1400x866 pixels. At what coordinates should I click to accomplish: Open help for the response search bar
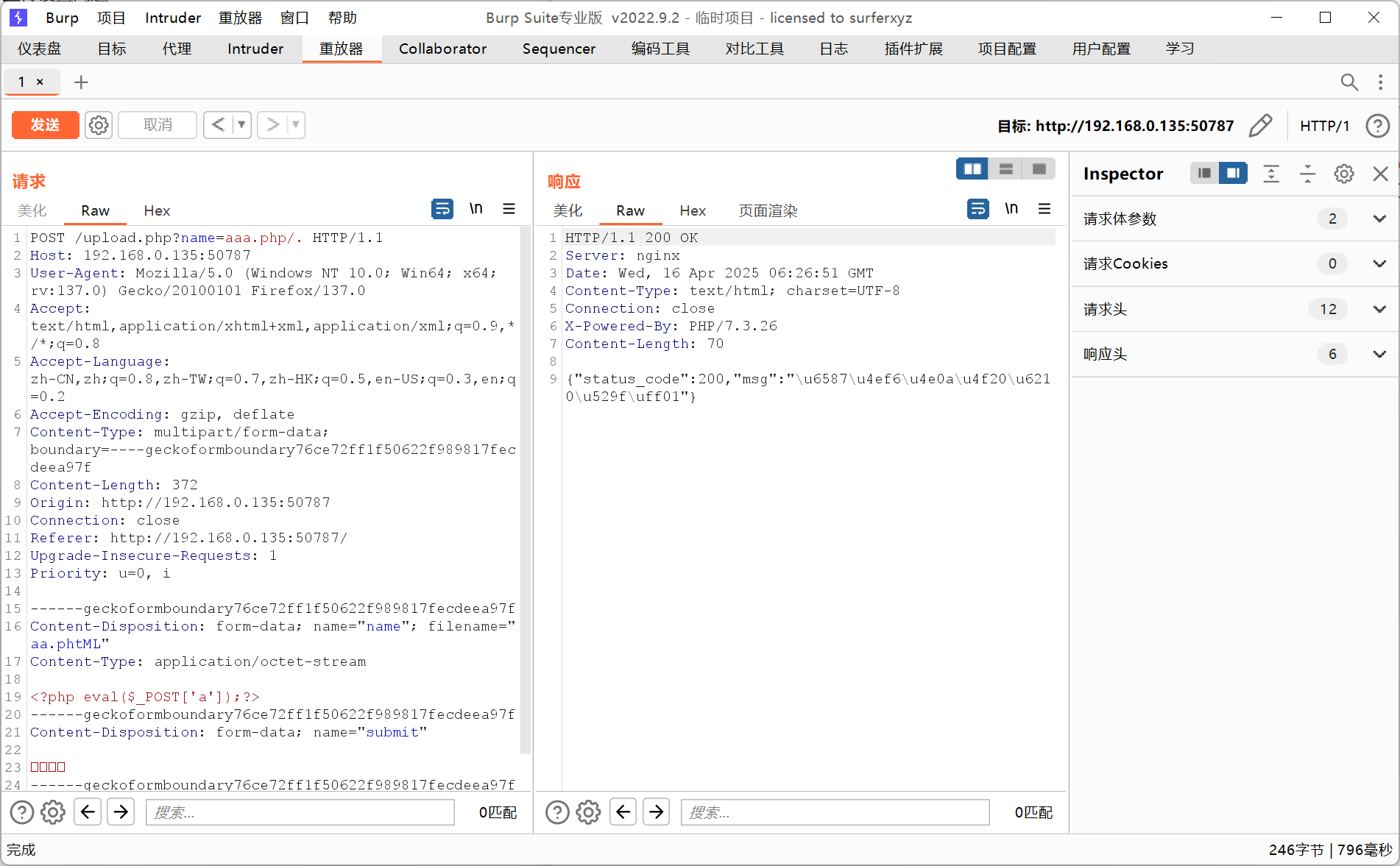tap(557, 812)
